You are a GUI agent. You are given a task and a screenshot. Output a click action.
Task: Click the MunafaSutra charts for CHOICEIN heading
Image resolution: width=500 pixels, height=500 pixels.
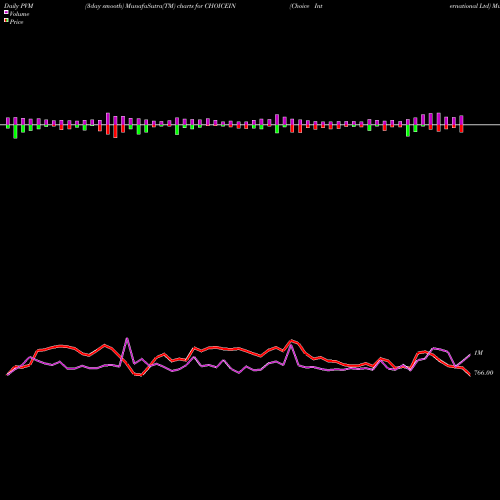tap(160, 6)
